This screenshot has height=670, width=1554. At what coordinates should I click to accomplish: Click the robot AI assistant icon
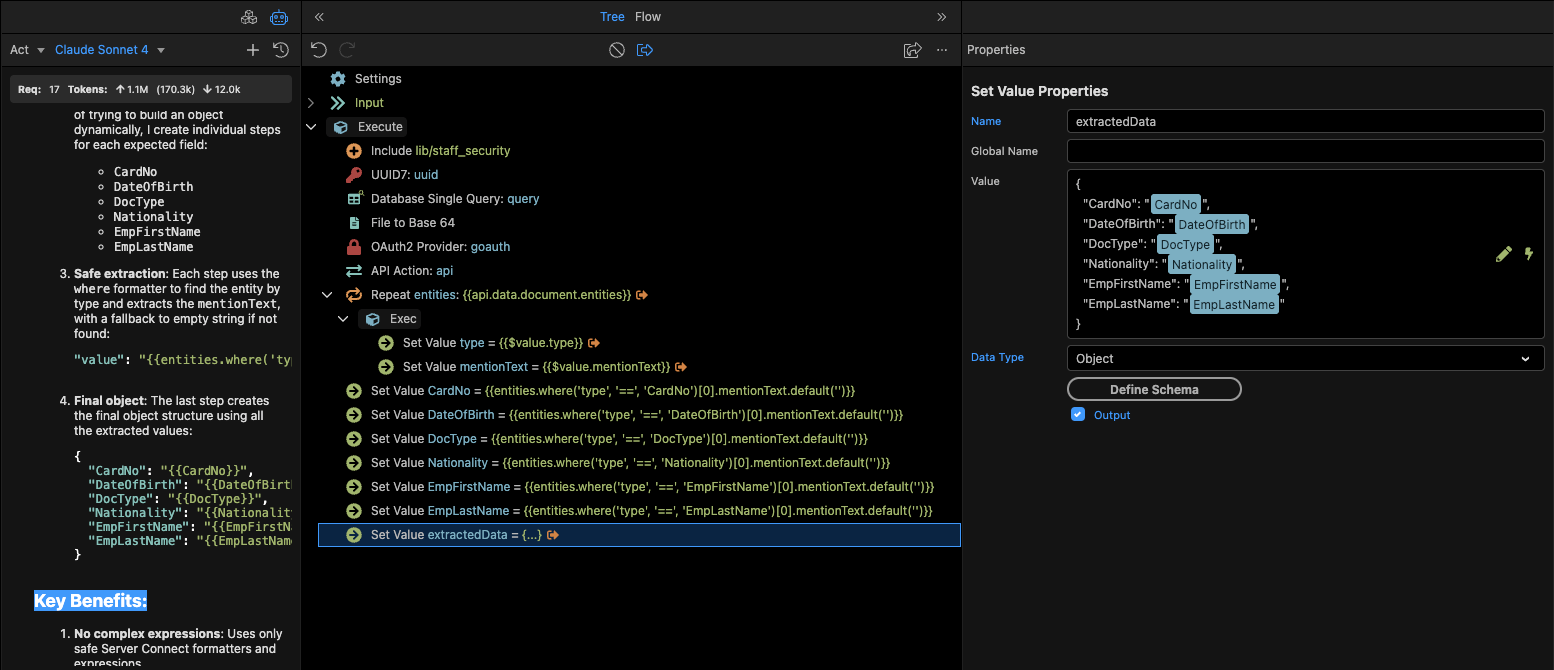[279, 17]
